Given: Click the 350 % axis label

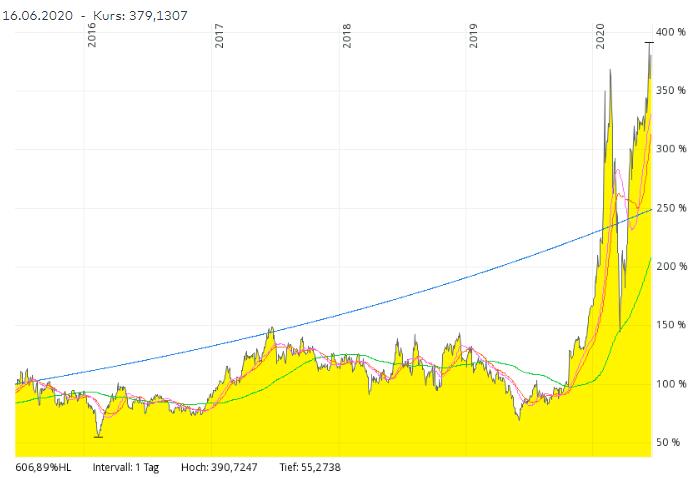Looking at the screenshot, I should click(x=671, y=91).
